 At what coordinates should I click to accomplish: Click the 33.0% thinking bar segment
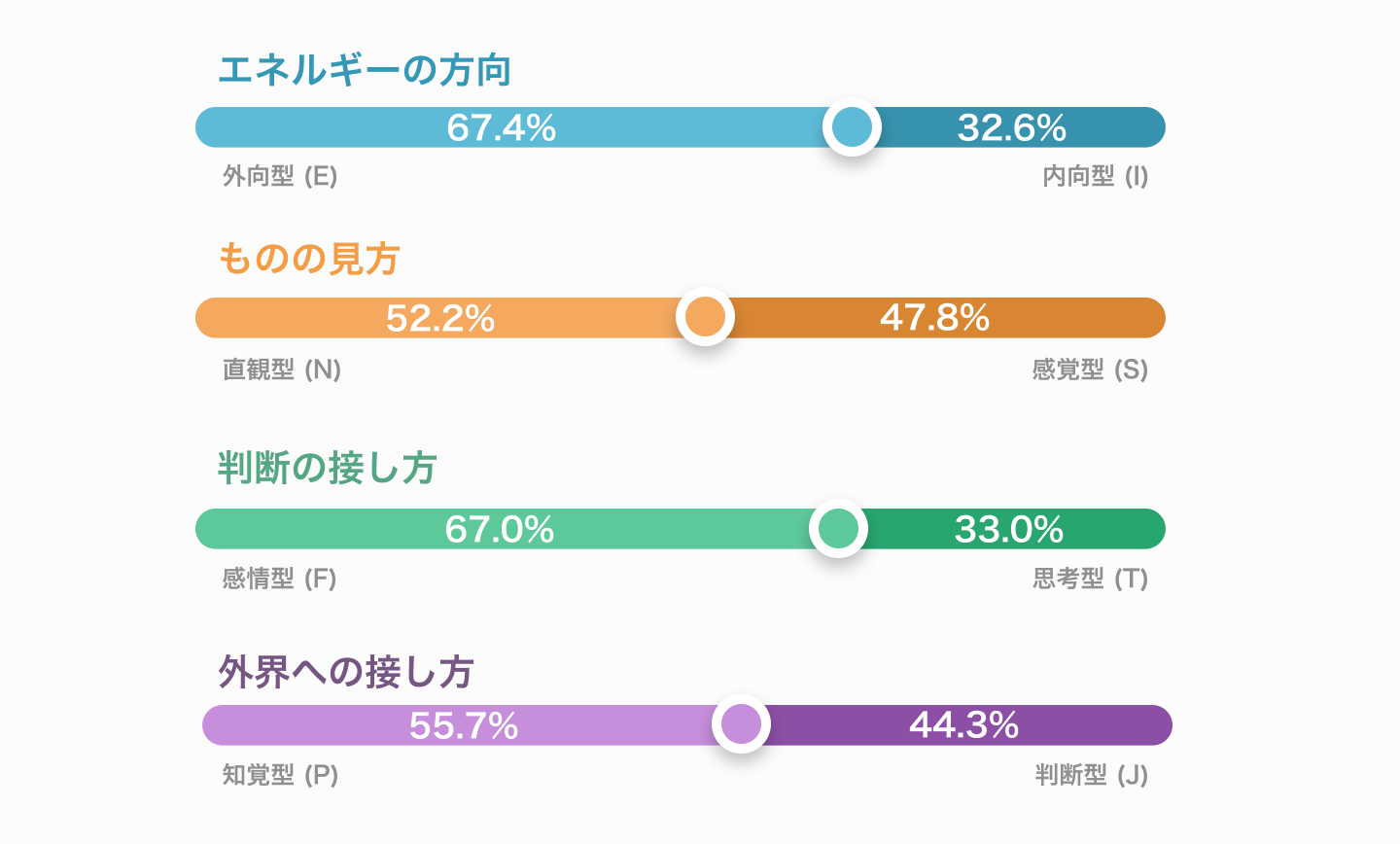coord(1008,529)
